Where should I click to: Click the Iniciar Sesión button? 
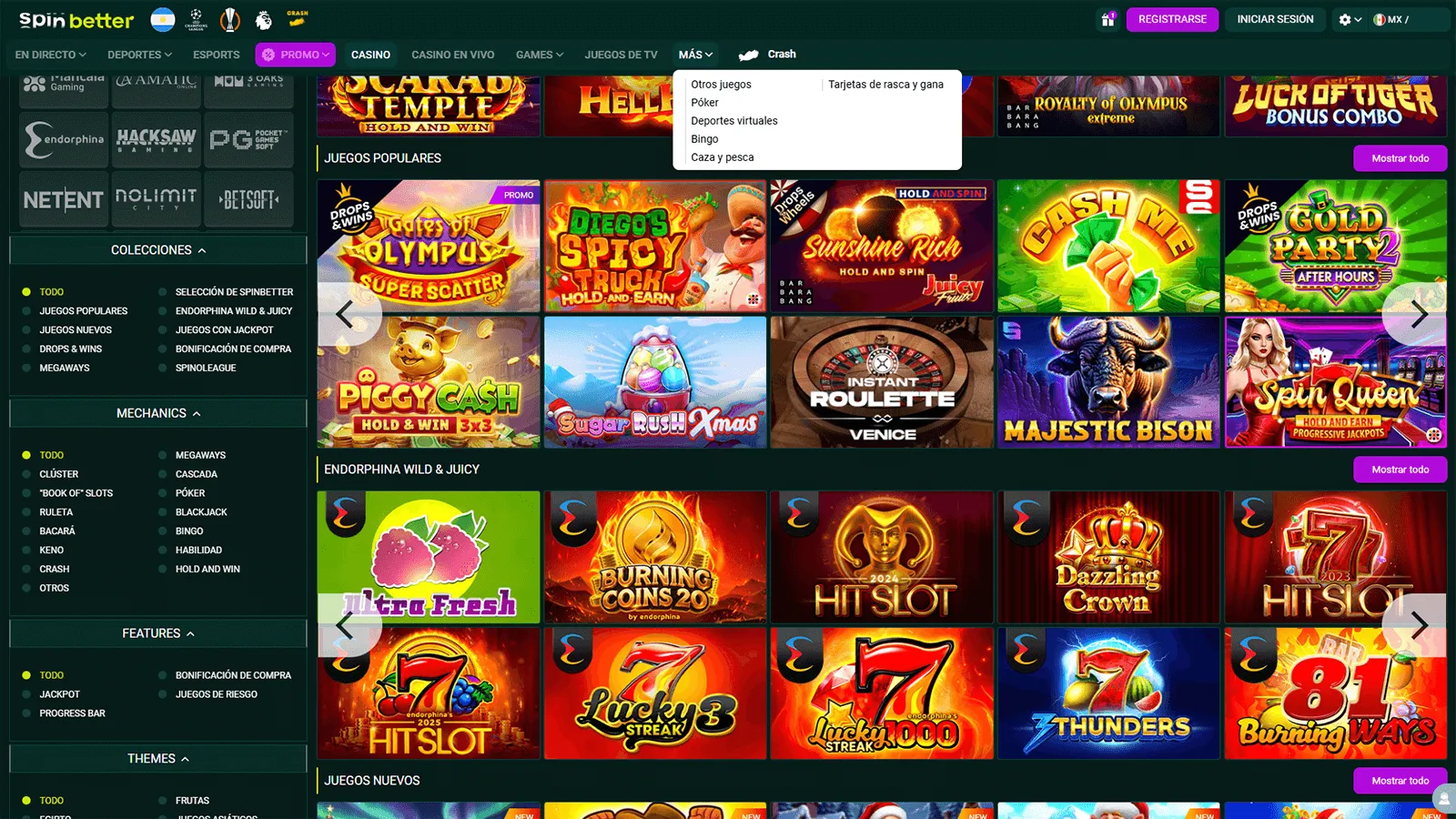[1275, 19]
